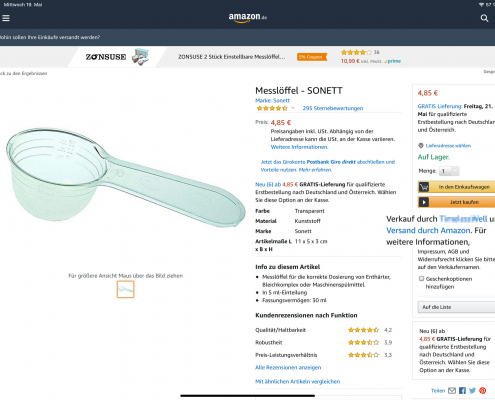Open Marke: Sonett brand link
Screen dimensions: 495x400
click(x=272, y=100)
